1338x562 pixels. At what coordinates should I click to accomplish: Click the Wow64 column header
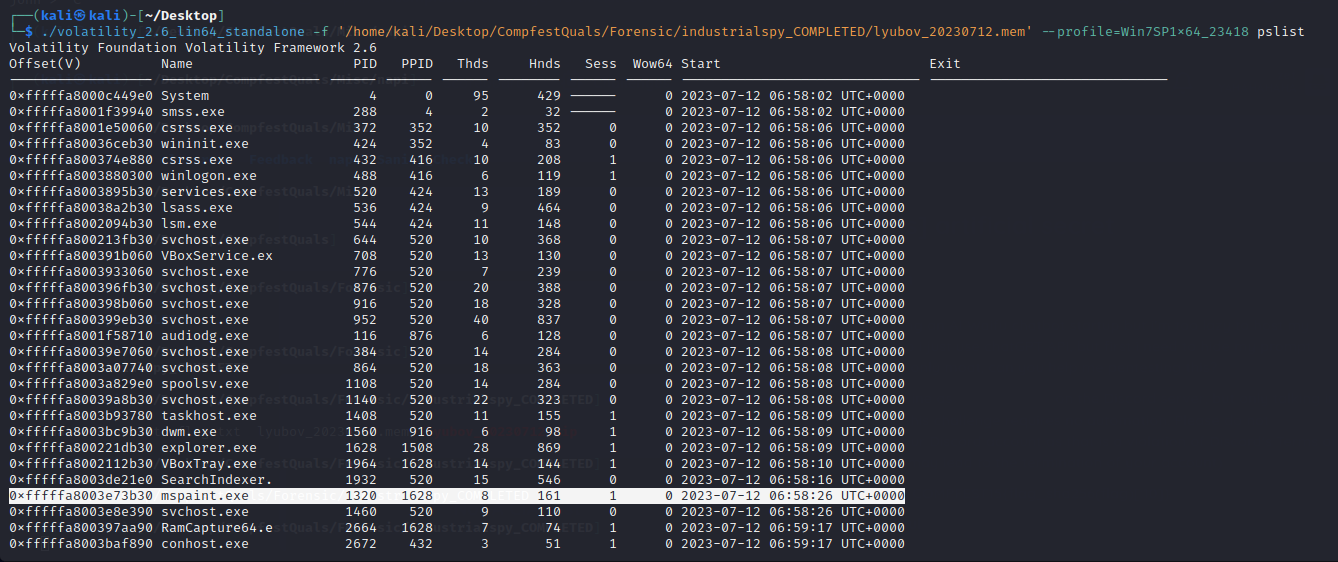click(x=652, y=64)
